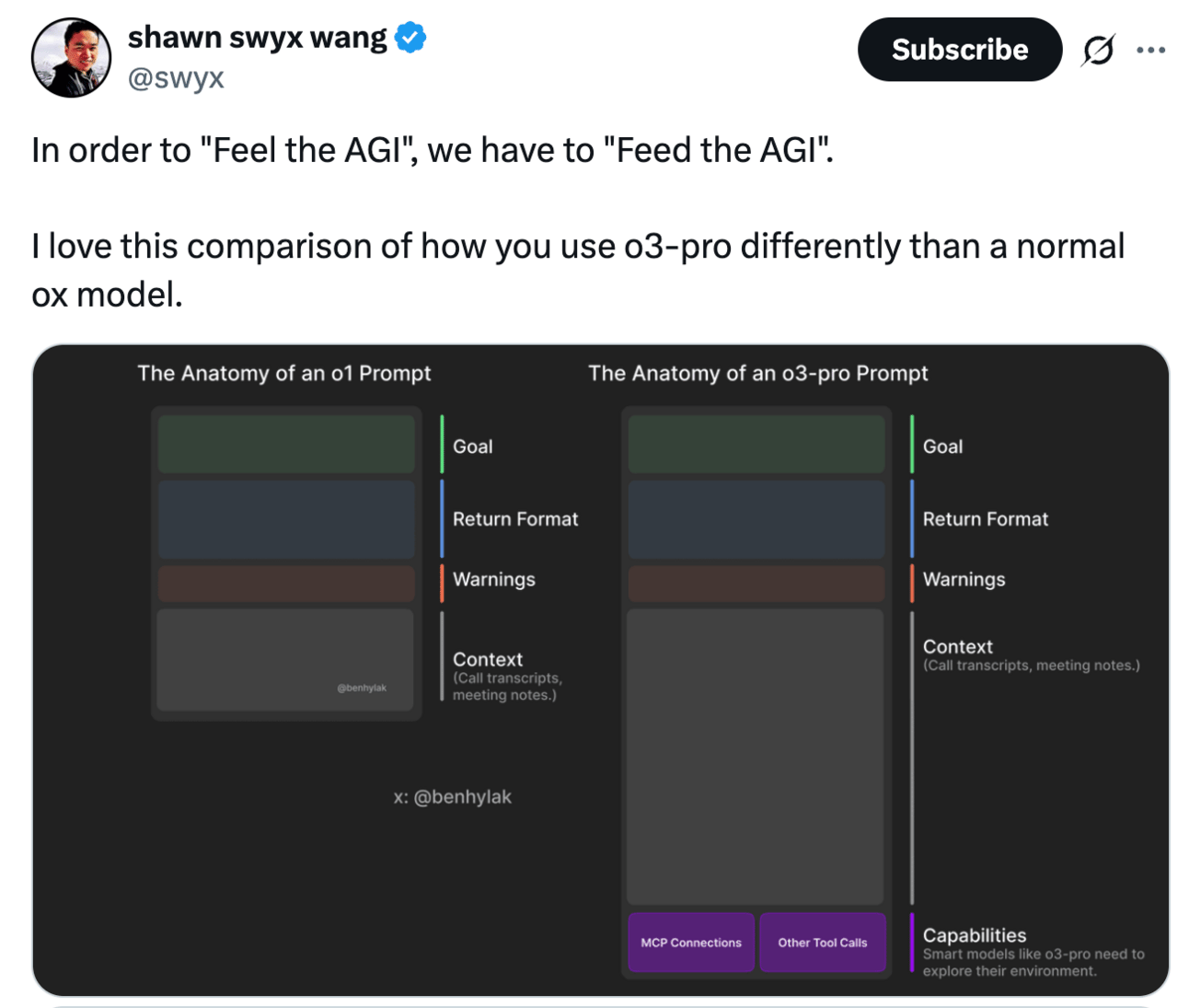Viewport: 1189px width, 1008px height.
Task: Click the title The Anatomy of an o1 Prompt
Action: click(x=284, y=373)
